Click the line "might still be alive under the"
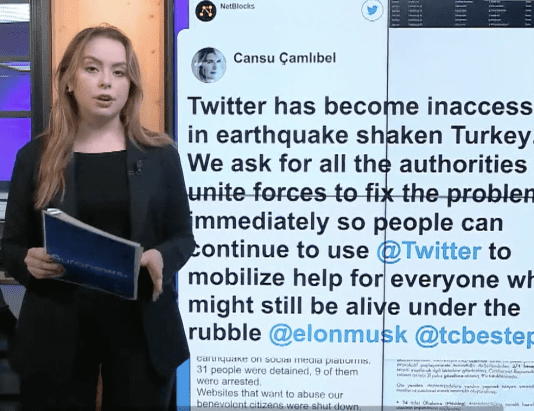Screen dimensions: 534x411 tap(354, 306)
